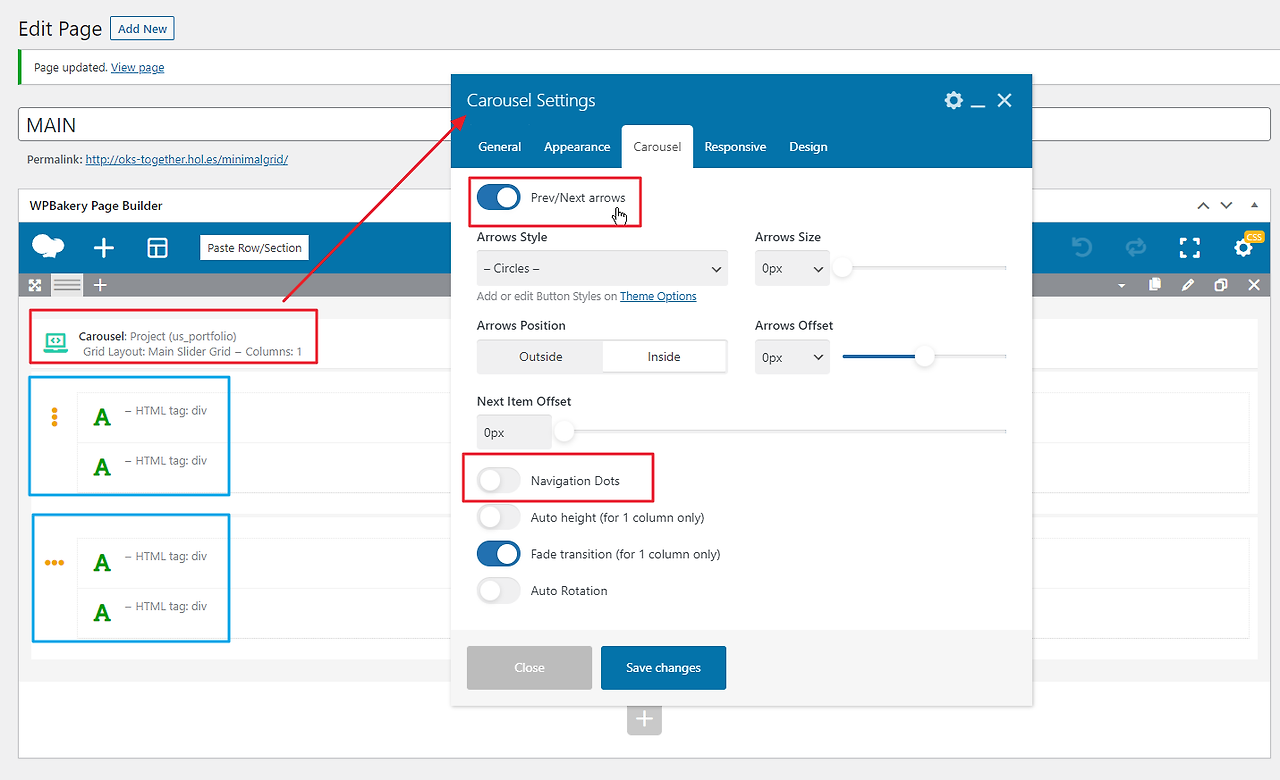
Task: Click the Paste Row/Section button
Action: click(x=254, y=248)
